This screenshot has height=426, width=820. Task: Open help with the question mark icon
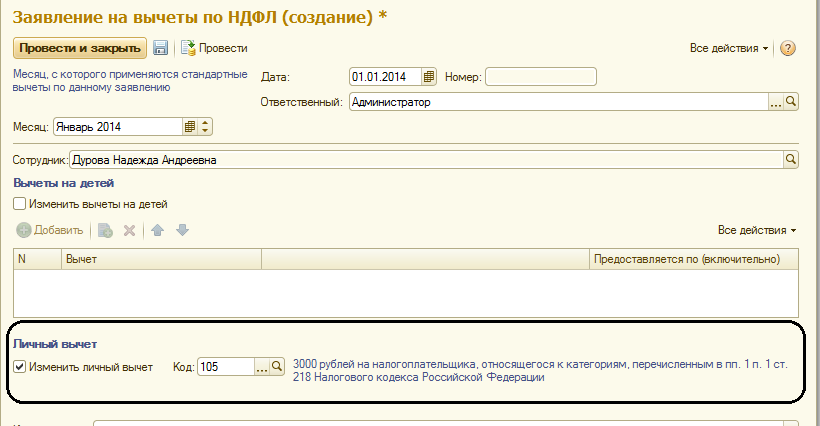click(x=788, y=48)
